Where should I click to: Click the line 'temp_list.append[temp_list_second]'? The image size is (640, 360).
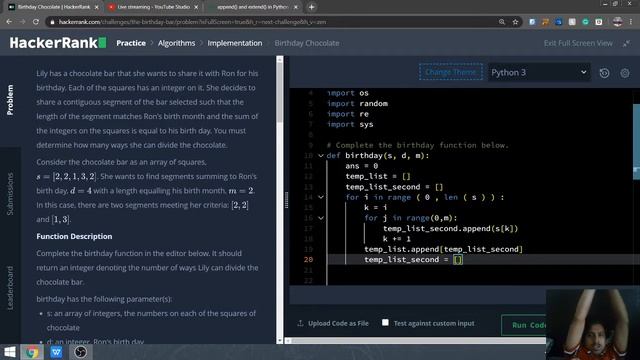[443, 249]
